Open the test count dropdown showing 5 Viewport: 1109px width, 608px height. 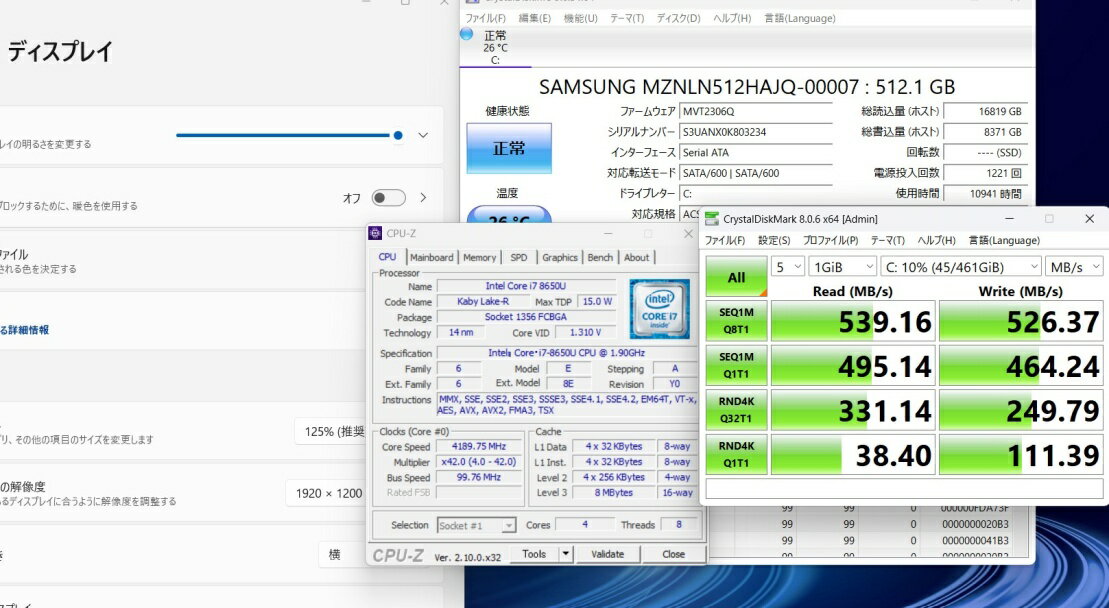(788, 267)
